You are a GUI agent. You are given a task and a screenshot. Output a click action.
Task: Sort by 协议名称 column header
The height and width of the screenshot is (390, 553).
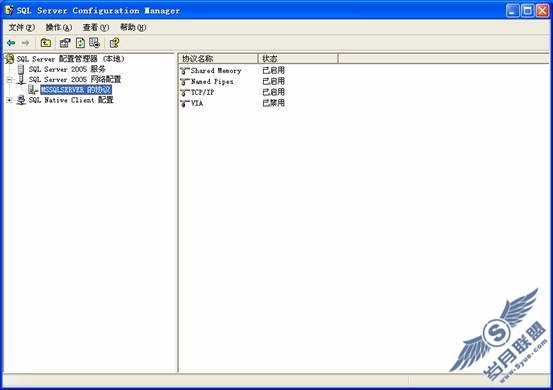click(218, 59)
